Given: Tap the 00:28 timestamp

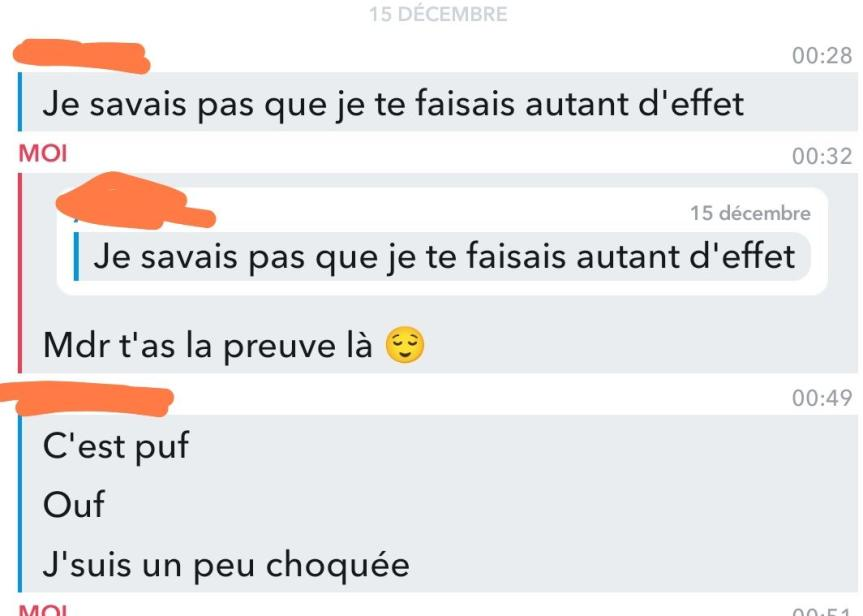Looking at the screenshot, I should pyautogui.click(x=822, y=56).
